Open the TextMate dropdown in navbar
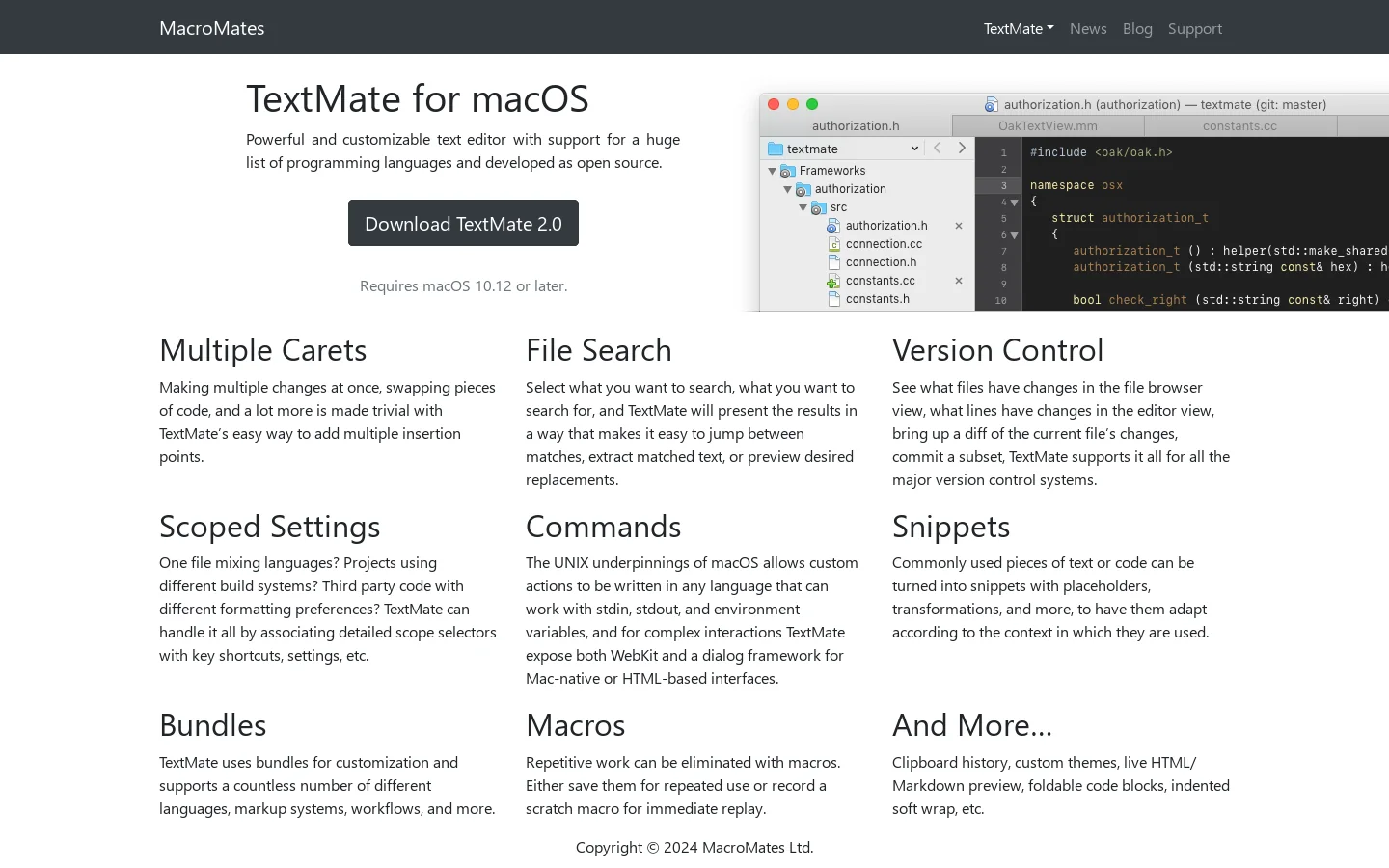This screenshot has height=868, width=1389. (1019, 28)
